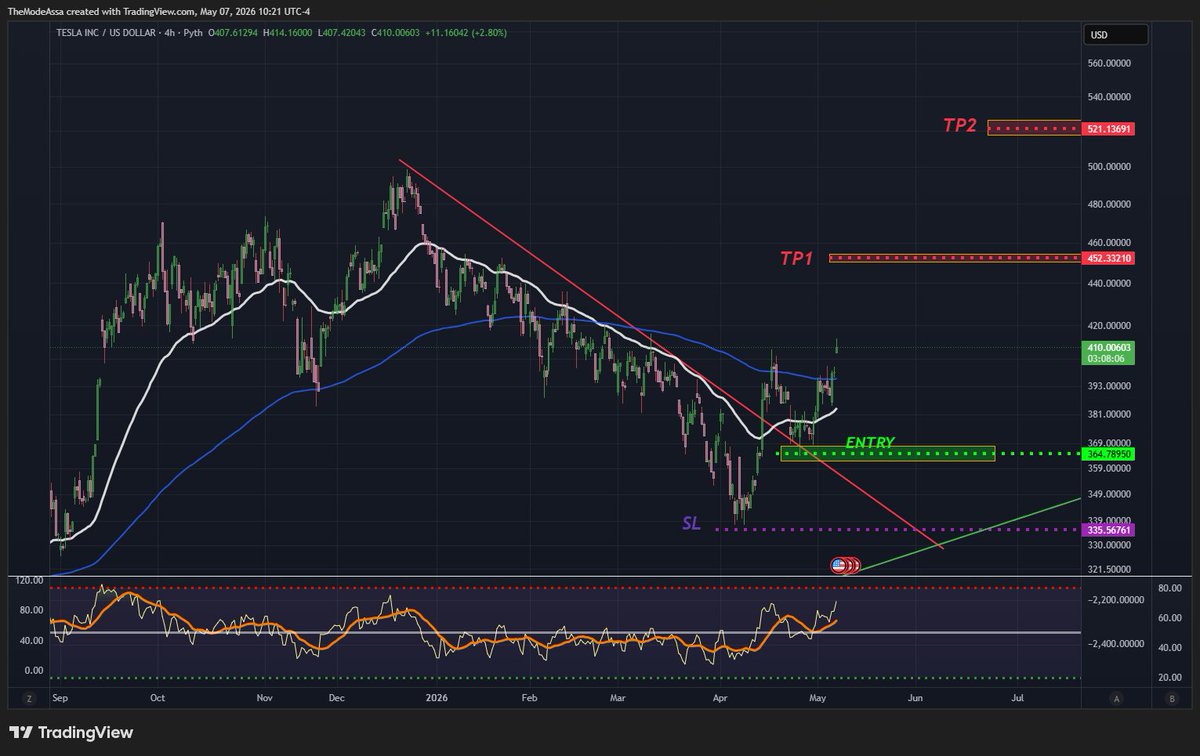Click the 381.00000 price axis value

click(x=1110, y=414)
